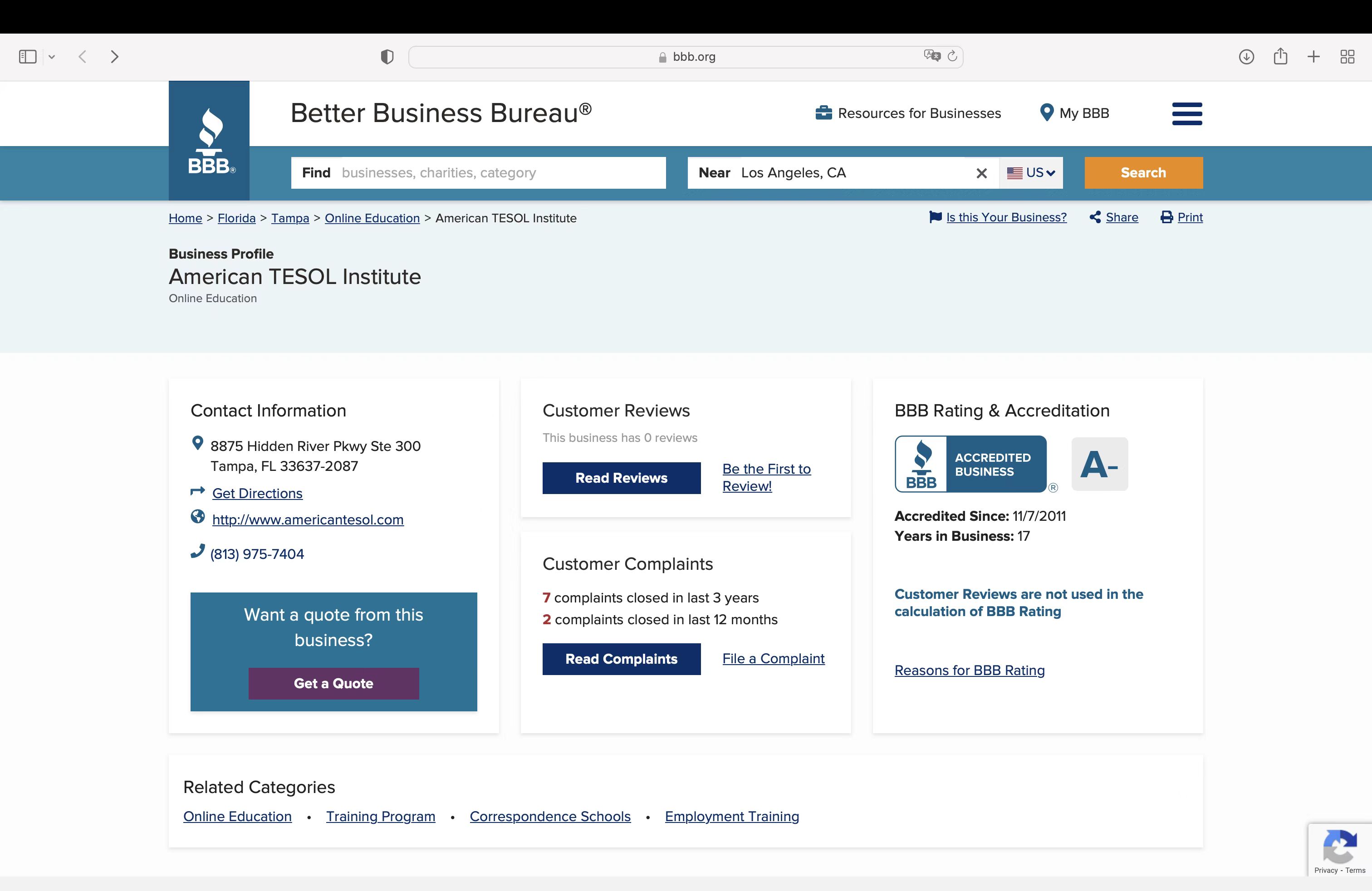Click the translate icon in address bar
This screenshot has width=1372, height=891.
click(931, 56)
